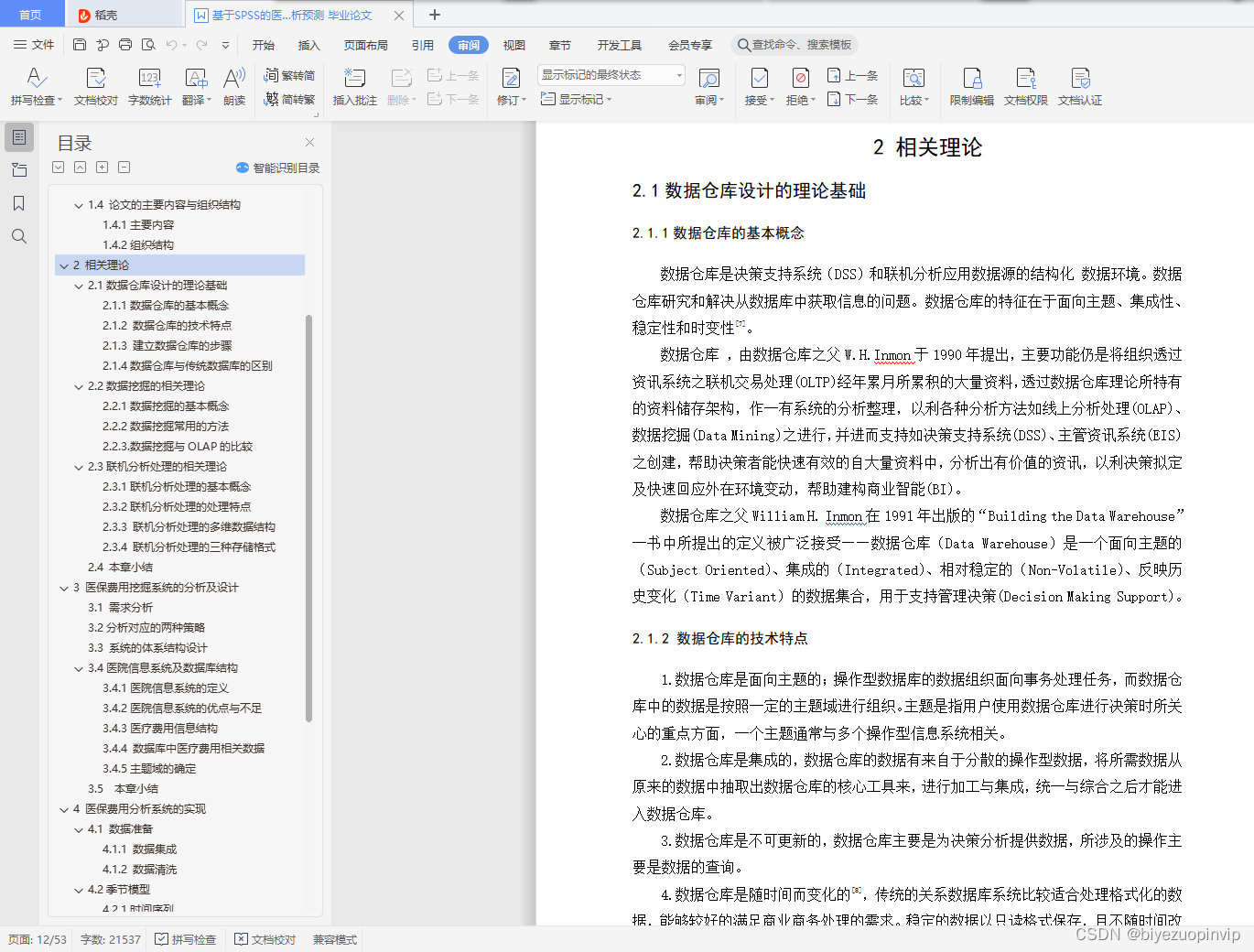Open the 显示标记的最终状态 dropdown
Viewport: 1254px width, 952px height.
pos(611,75)
